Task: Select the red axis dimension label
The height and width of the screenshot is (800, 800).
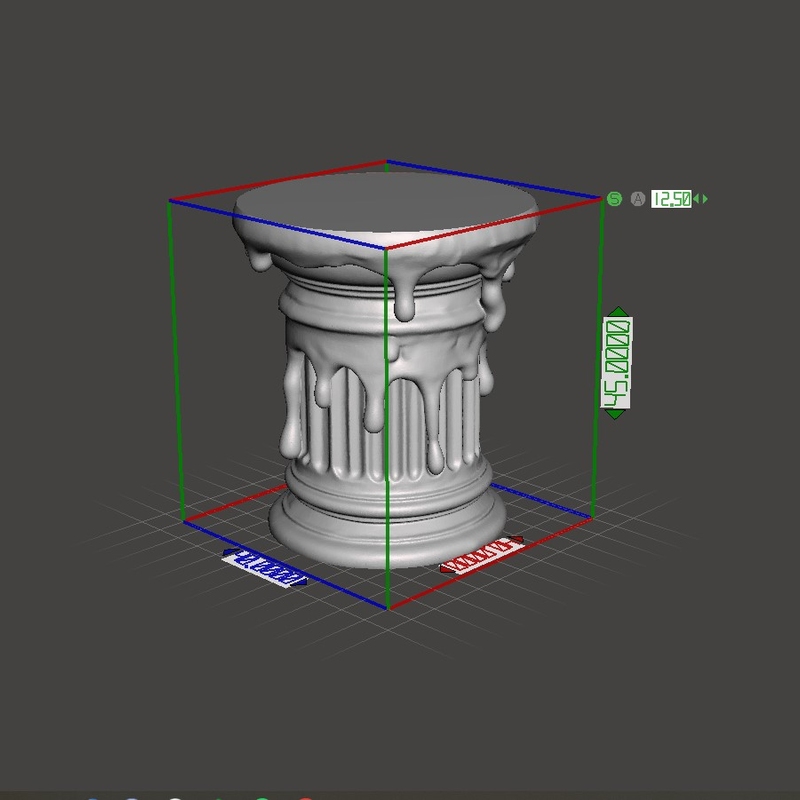Action: coord(482,556)
